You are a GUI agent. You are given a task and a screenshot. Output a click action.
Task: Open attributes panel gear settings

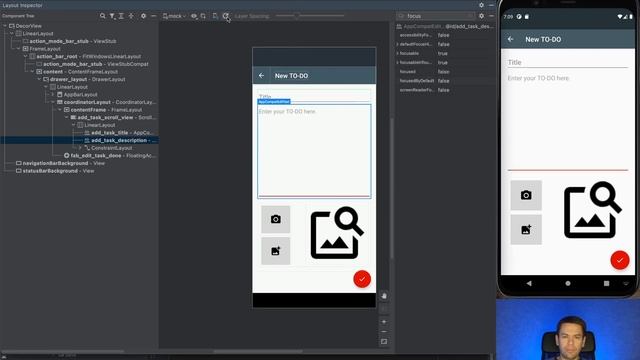[x=482, y=16]
